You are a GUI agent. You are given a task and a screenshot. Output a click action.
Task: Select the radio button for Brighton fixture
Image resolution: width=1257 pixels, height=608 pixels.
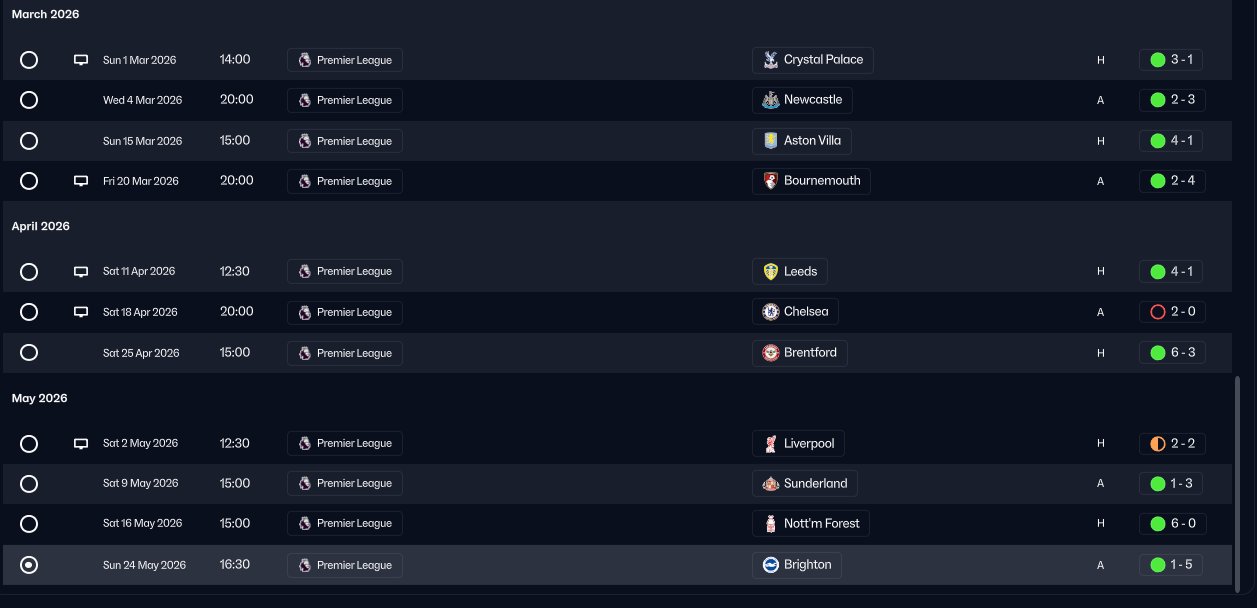click(x=29, y=565)
